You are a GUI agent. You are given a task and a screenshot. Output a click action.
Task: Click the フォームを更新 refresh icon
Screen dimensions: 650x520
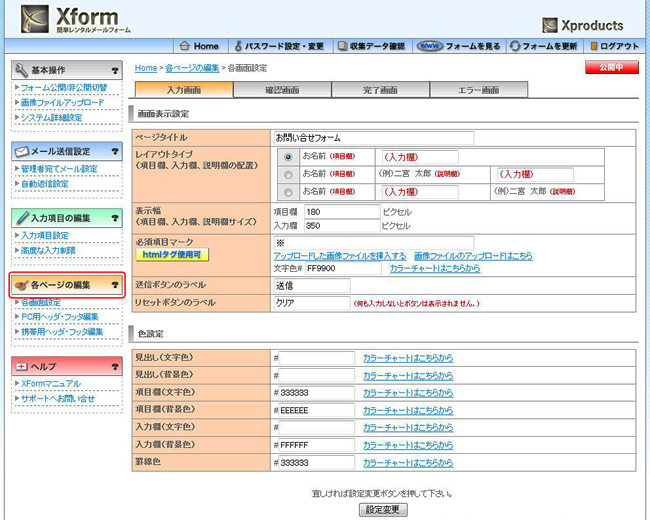pos(515,46)
